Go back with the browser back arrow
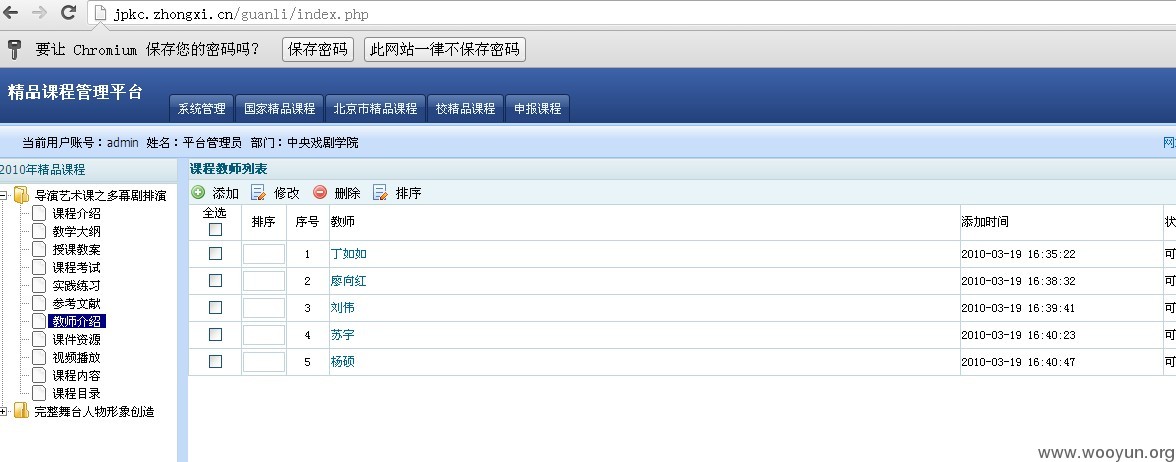The image size is (1176, 462). (11, 13)
